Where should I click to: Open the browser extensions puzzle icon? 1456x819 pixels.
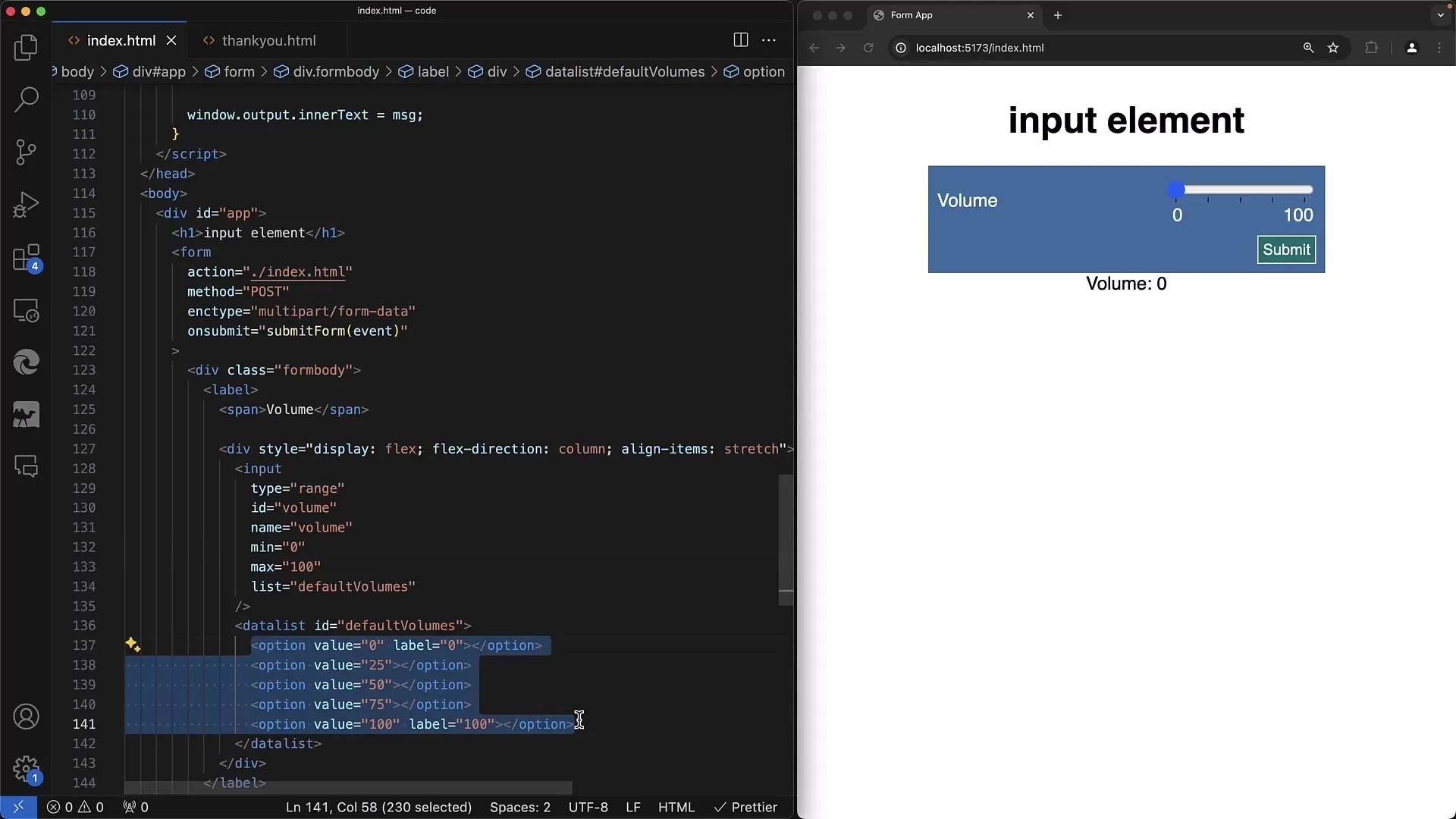pyautogui.click(x=1371, y=48)
